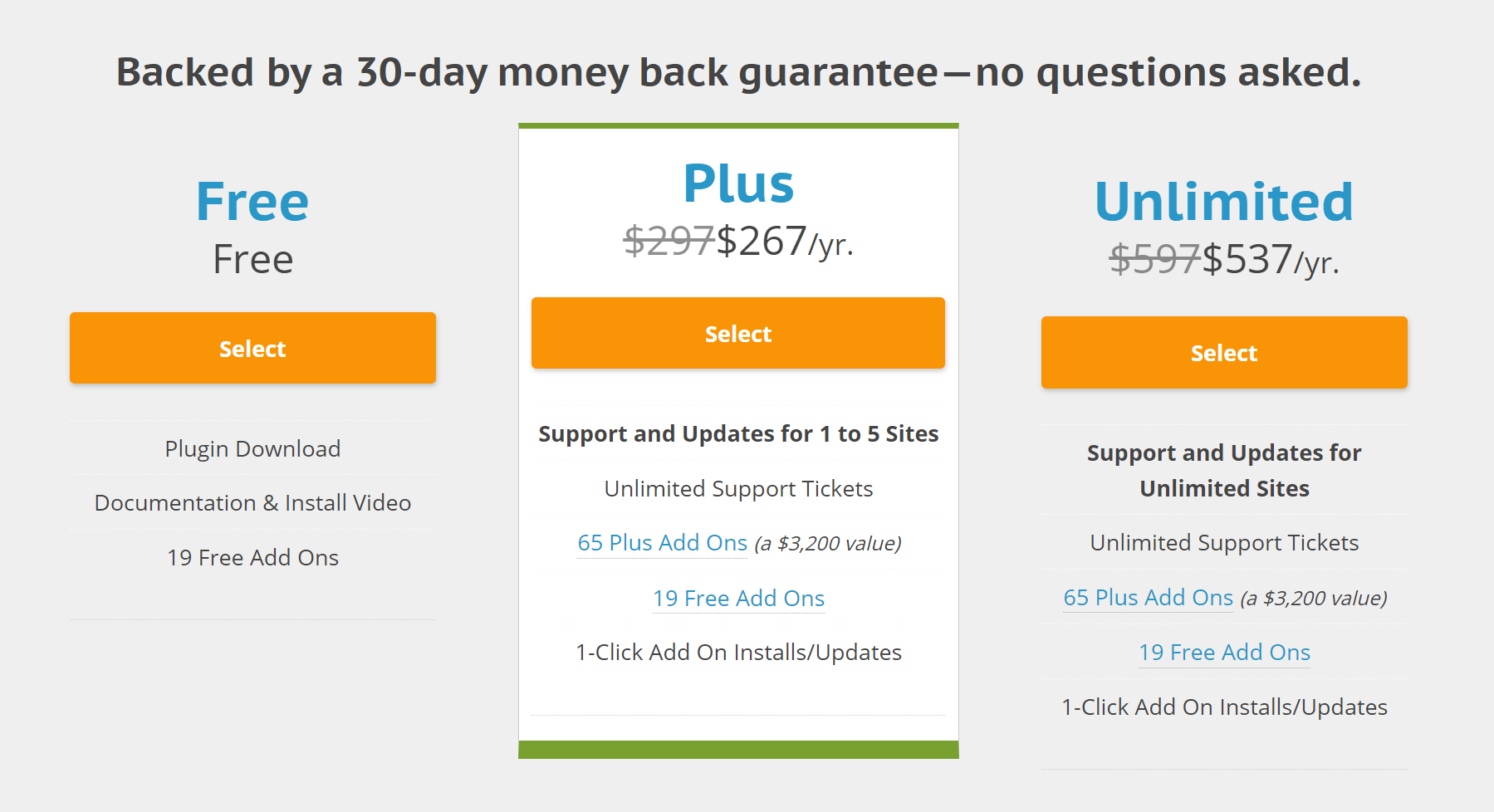Click 19 Free Add Ons in Free plan
Screen dimensions: 1494x812
[252, 558]
